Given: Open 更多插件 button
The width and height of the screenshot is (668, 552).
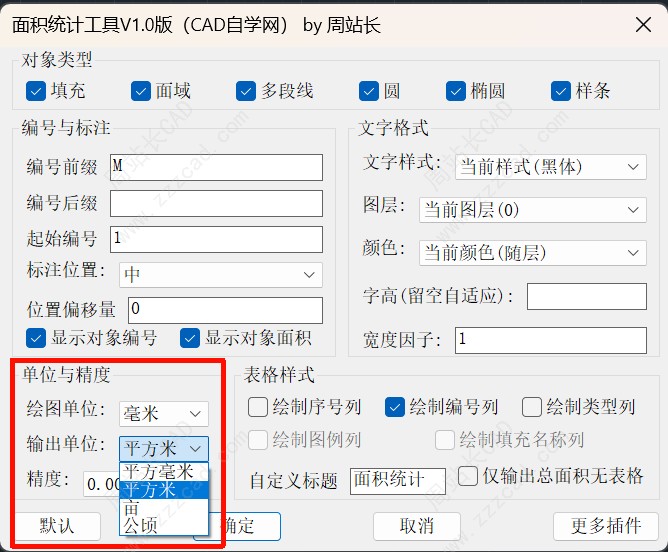Looking at the screenshot, I should tap(606, 526).
